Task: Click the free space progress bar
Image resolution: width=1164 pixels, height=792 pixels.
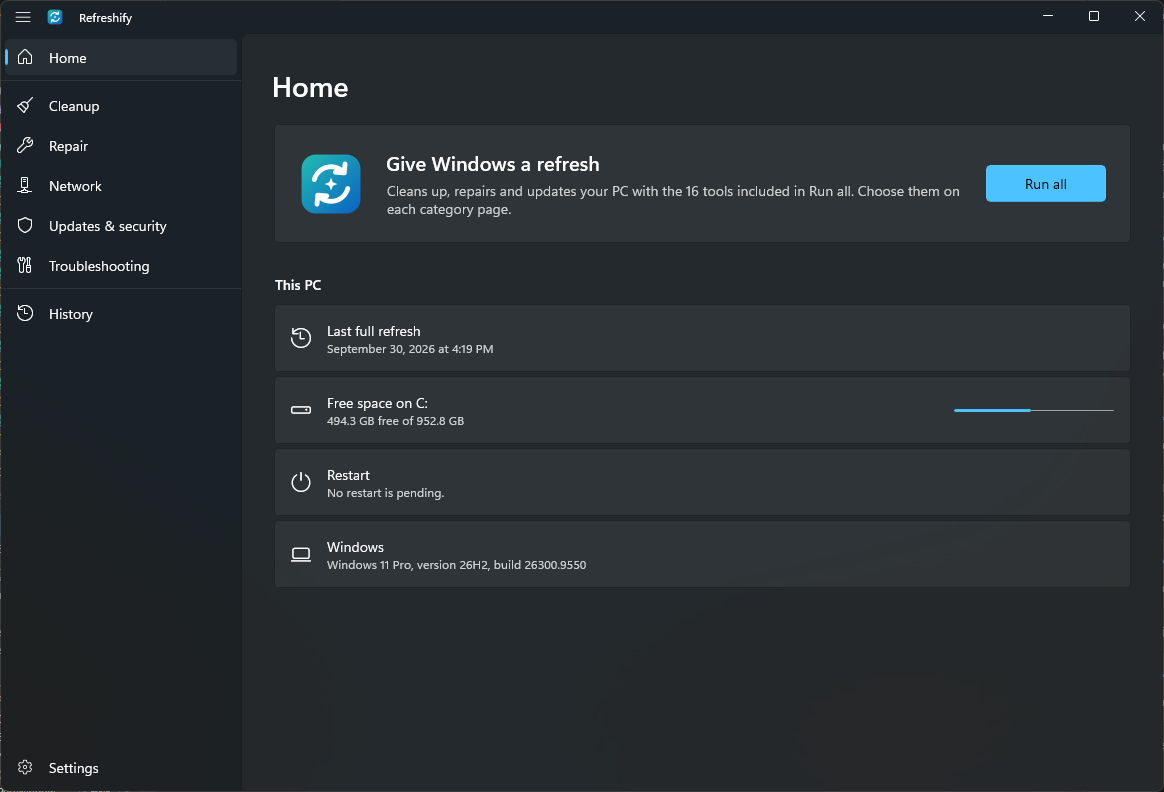Action: coord(1033,410)
